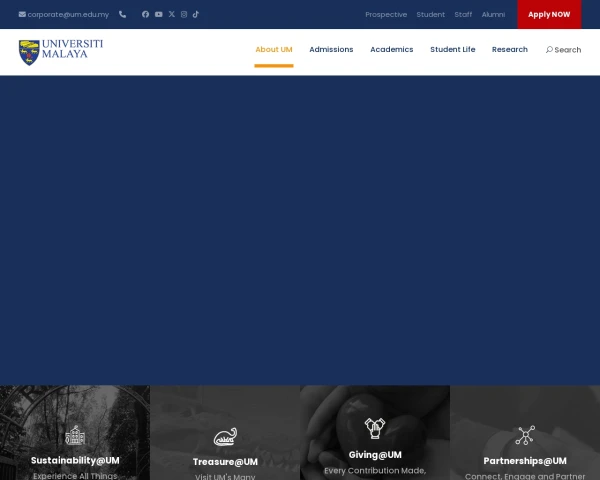
Task: Click the Search magnifier icon
Action: (549, 49)
